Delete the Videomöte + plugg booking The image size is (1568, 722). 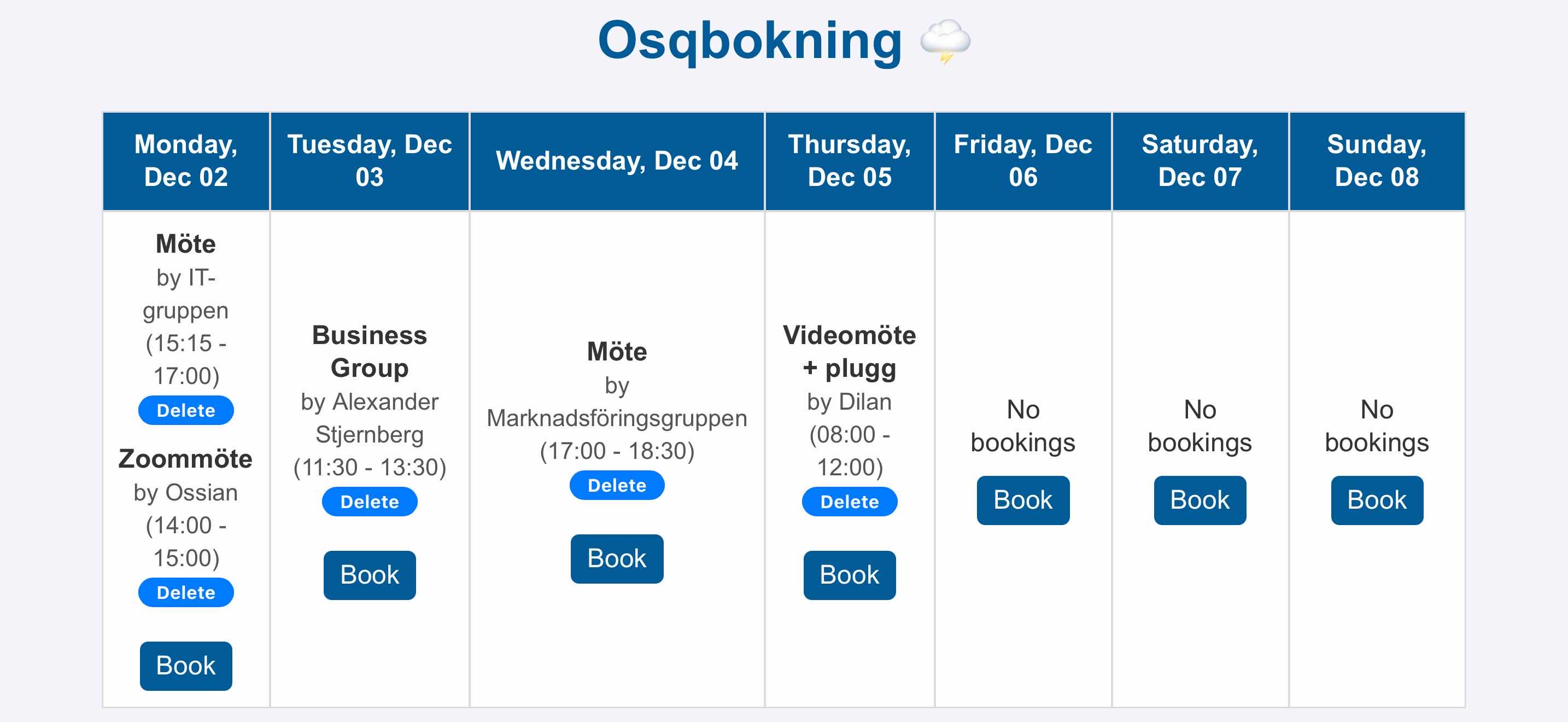pos(849,502)
